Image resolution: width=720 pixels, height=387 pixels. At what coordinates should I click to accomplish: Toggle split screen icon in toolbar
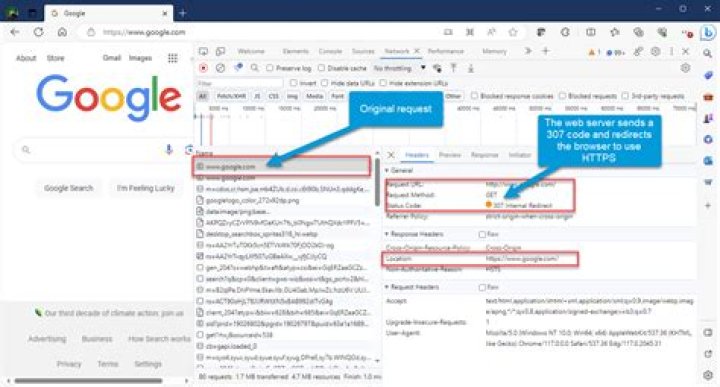591,32
